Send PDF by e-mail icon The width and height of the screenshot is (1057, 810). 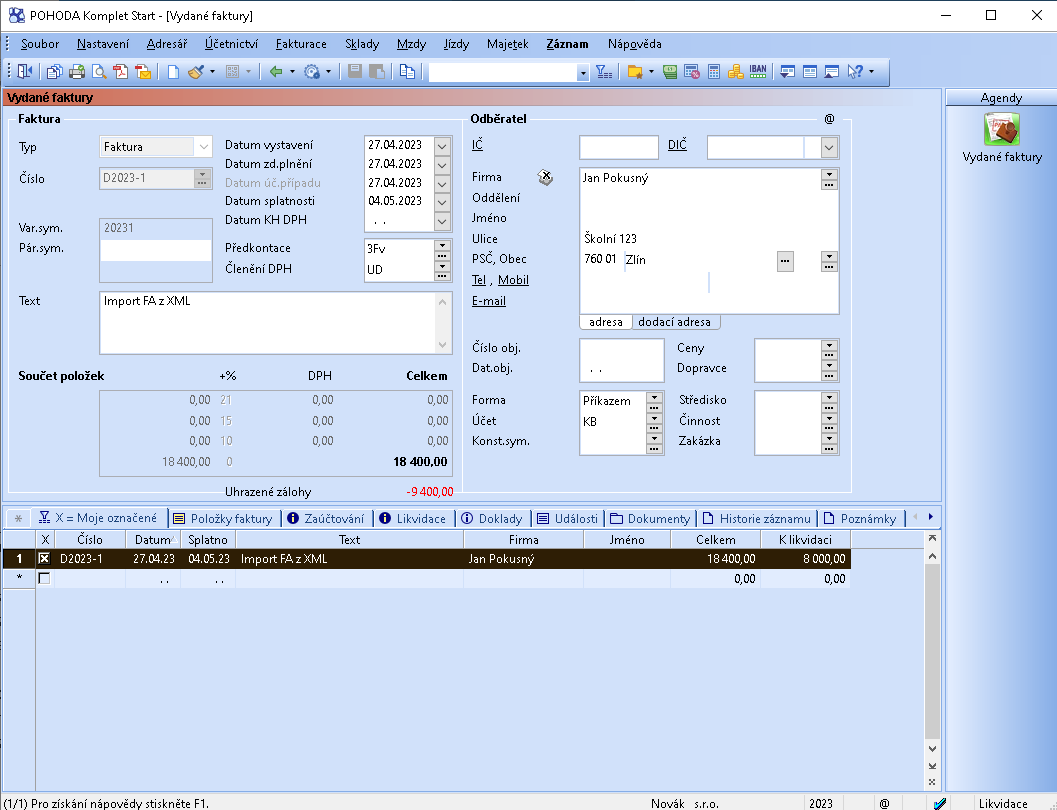[x=143, y=71]
